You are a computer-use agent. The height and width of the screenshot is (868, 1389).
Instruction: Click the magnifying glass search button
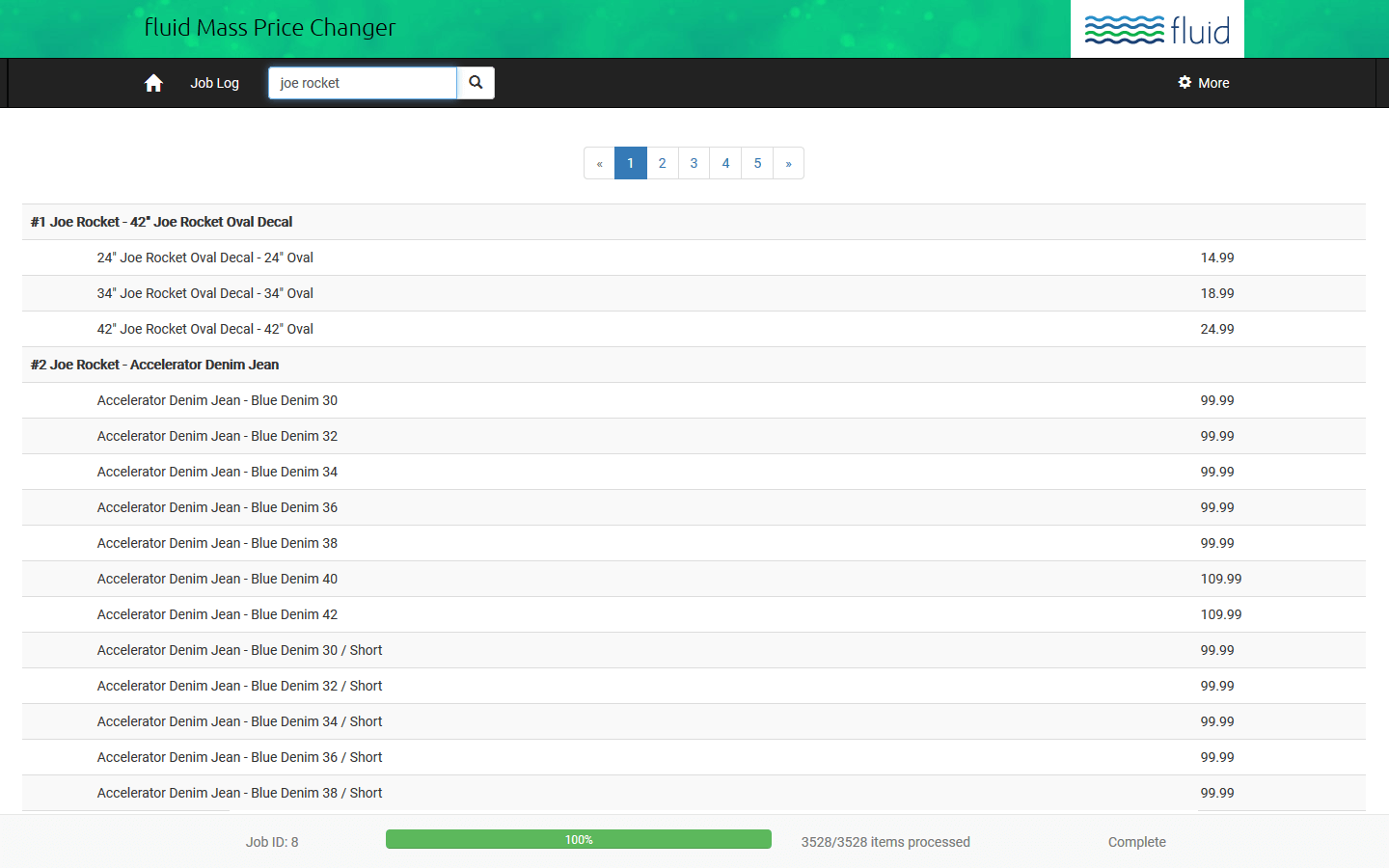click(476, 83)
